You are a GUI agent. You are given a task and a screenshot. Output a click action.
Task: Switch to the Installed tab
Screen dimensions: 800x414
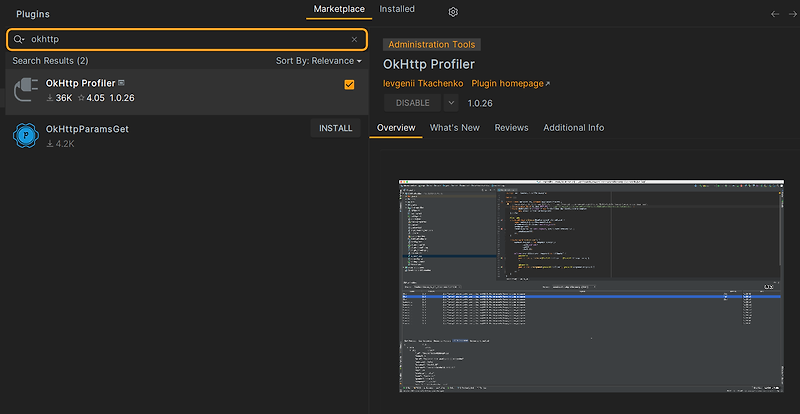tap(397, 9)
